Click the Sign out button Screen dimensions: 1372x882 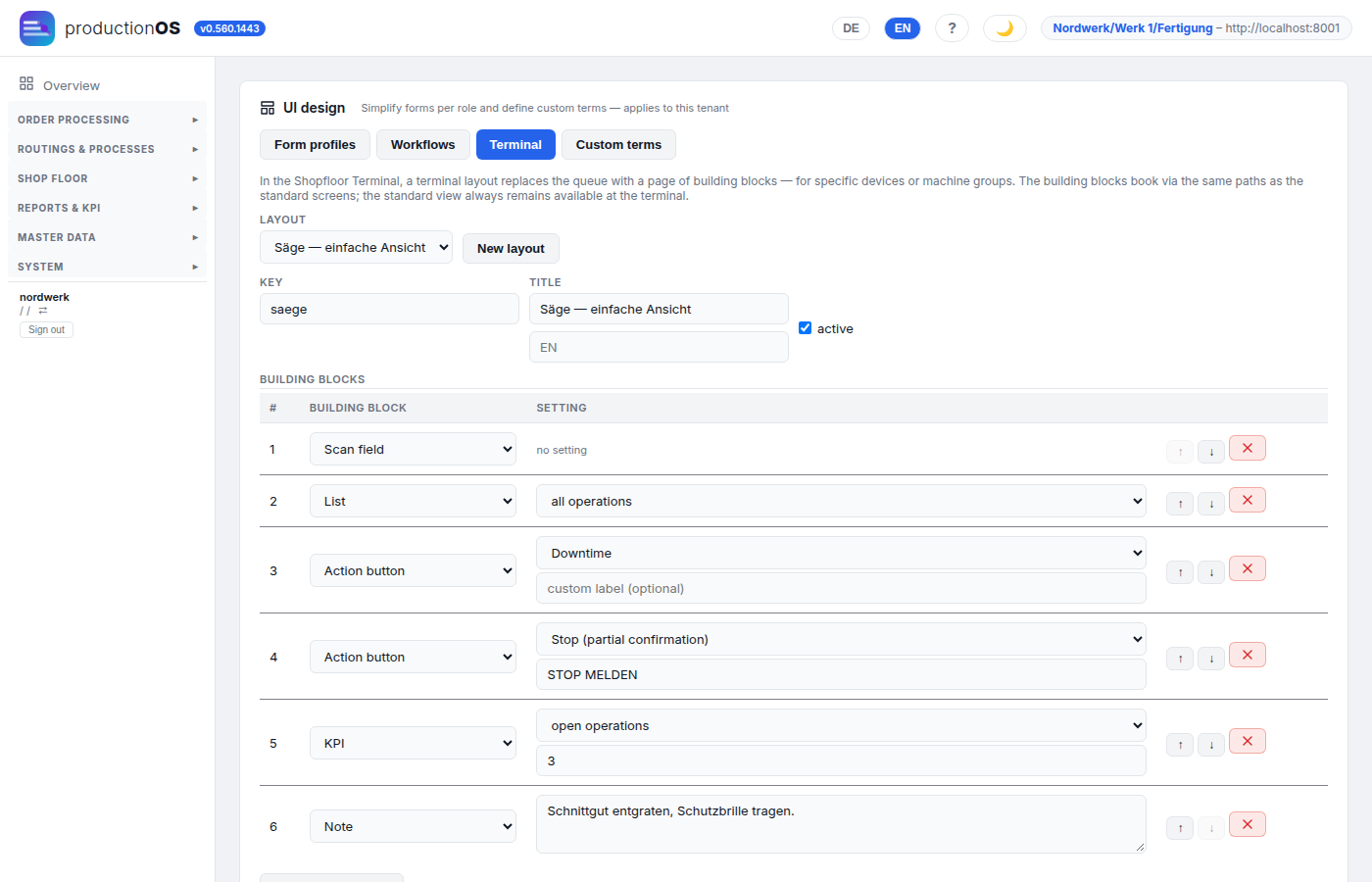click(46, 330)
